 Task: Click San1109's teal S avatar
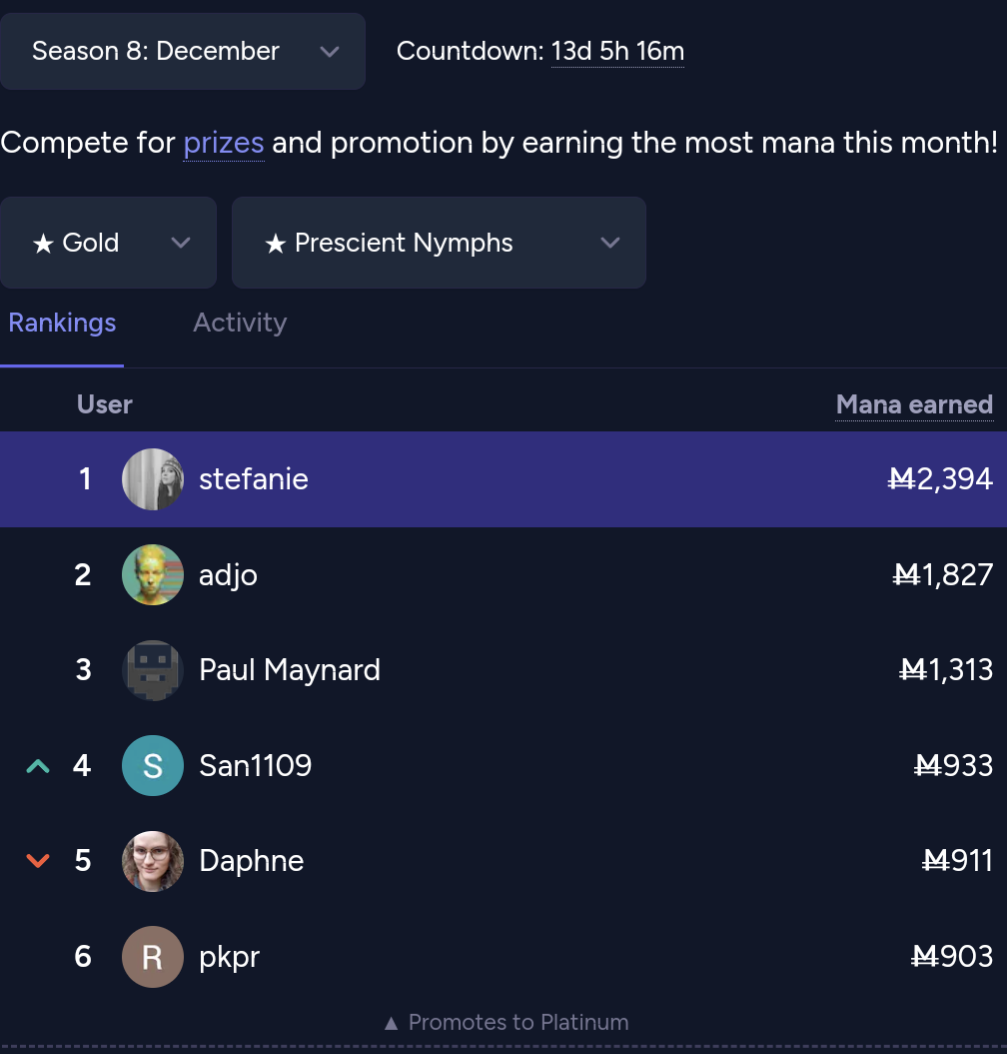pyautogui.click(x=153, y=766)
